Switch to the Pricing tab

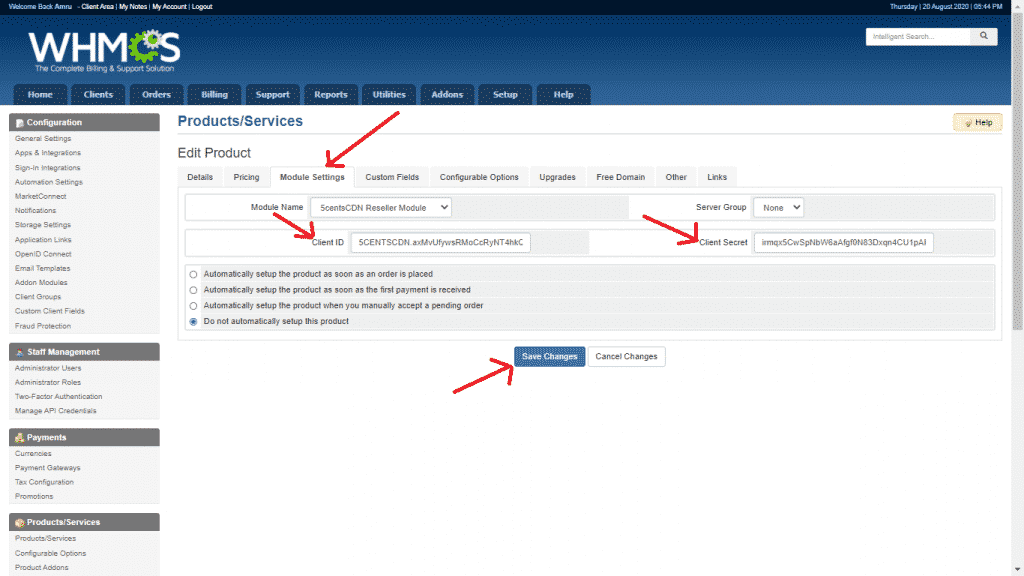coord(246,177)
